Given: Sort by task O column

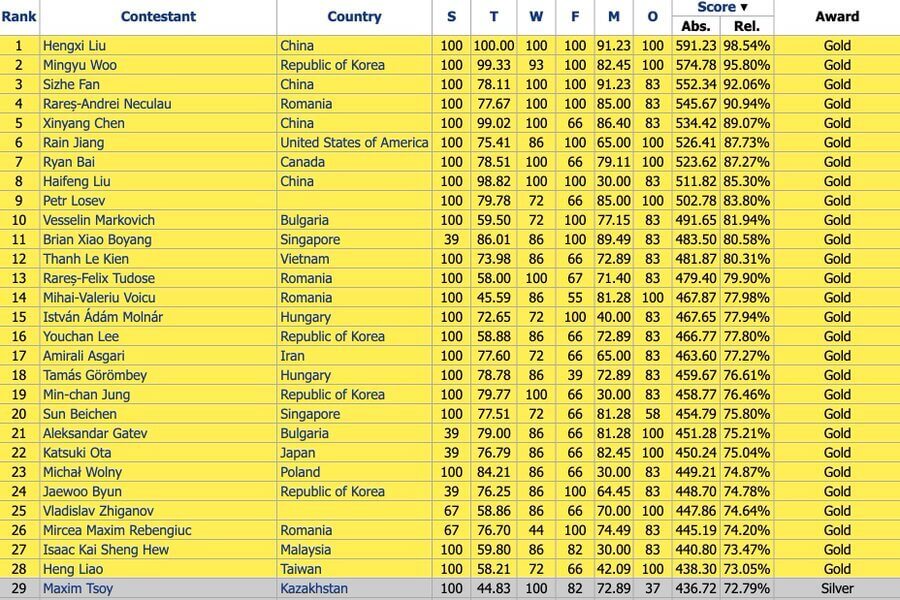Looking at the screenshot, I should [x=652, y=17].
